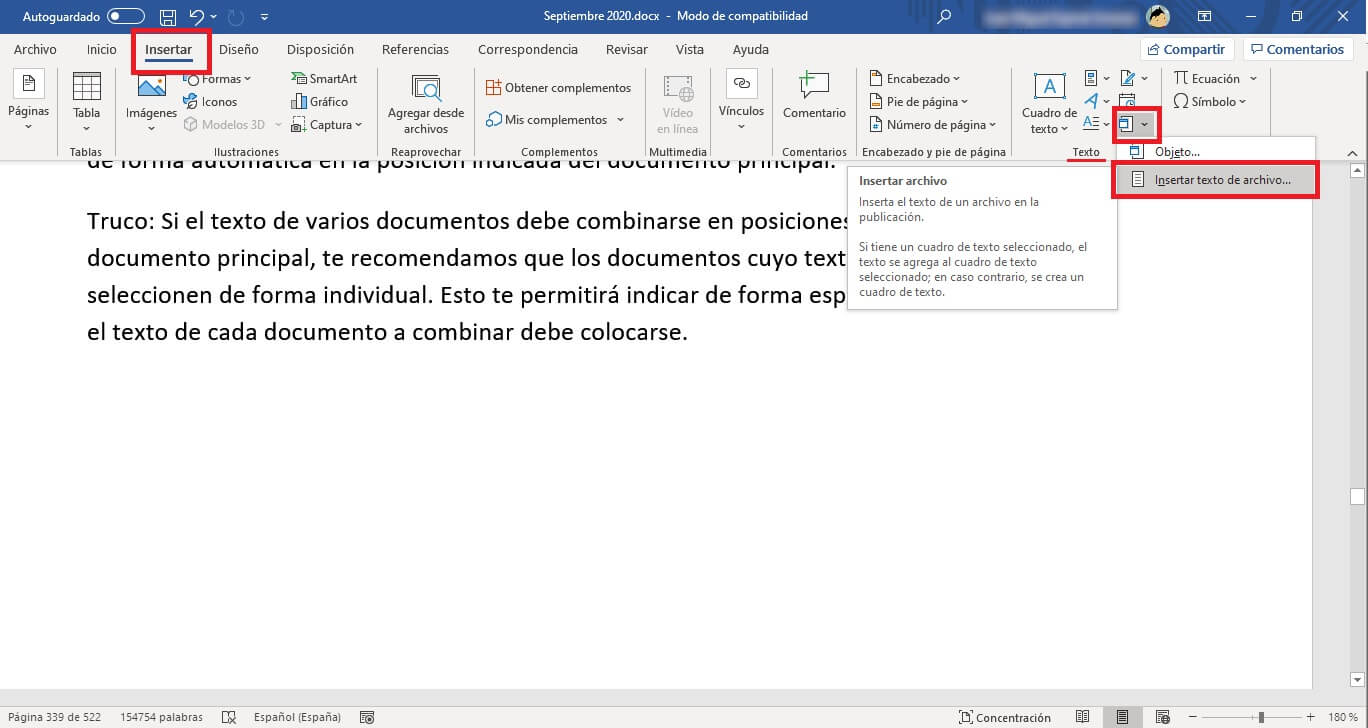Expand the Mis complementos dropdown arrow

pos(620,119)
